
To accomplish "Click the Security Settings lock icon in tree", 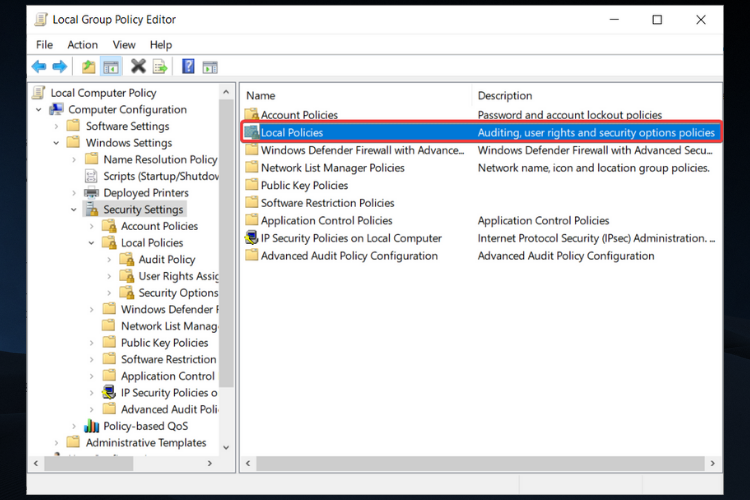I will click(x=91, y=209).
